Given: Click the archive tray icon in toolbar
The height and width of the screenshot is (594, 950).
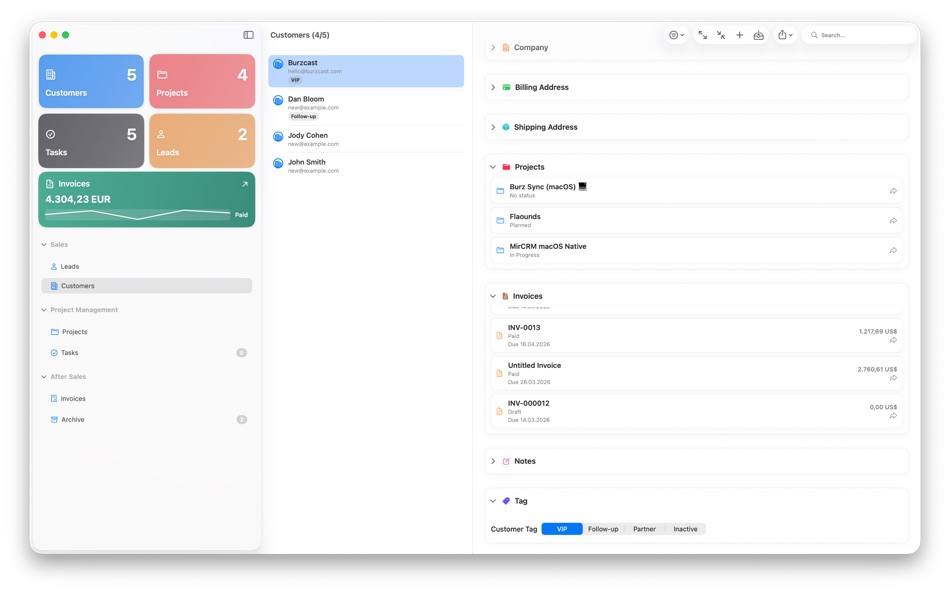Looking at the screenshot, I should tap(759, 35).
